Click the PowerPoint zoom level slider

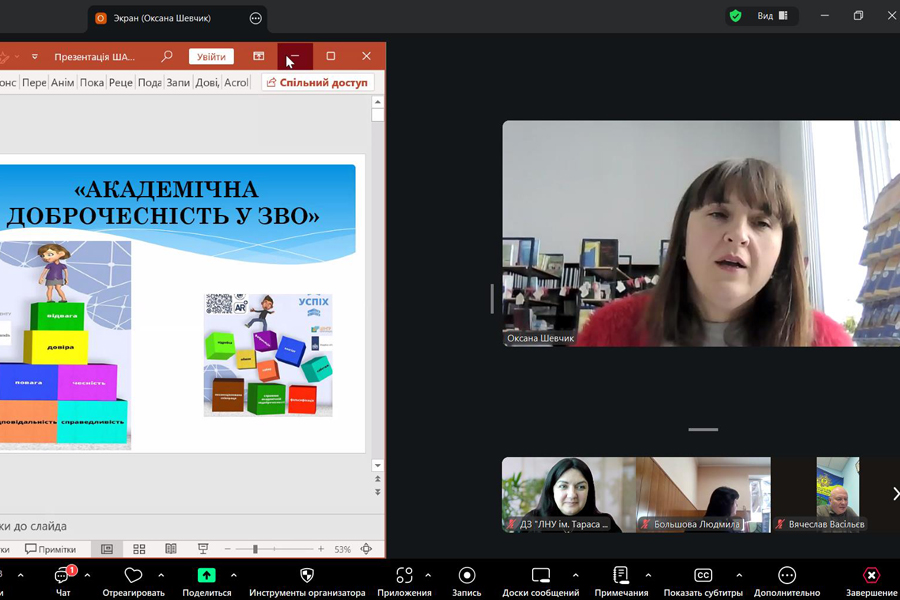[x=256, y=549]
